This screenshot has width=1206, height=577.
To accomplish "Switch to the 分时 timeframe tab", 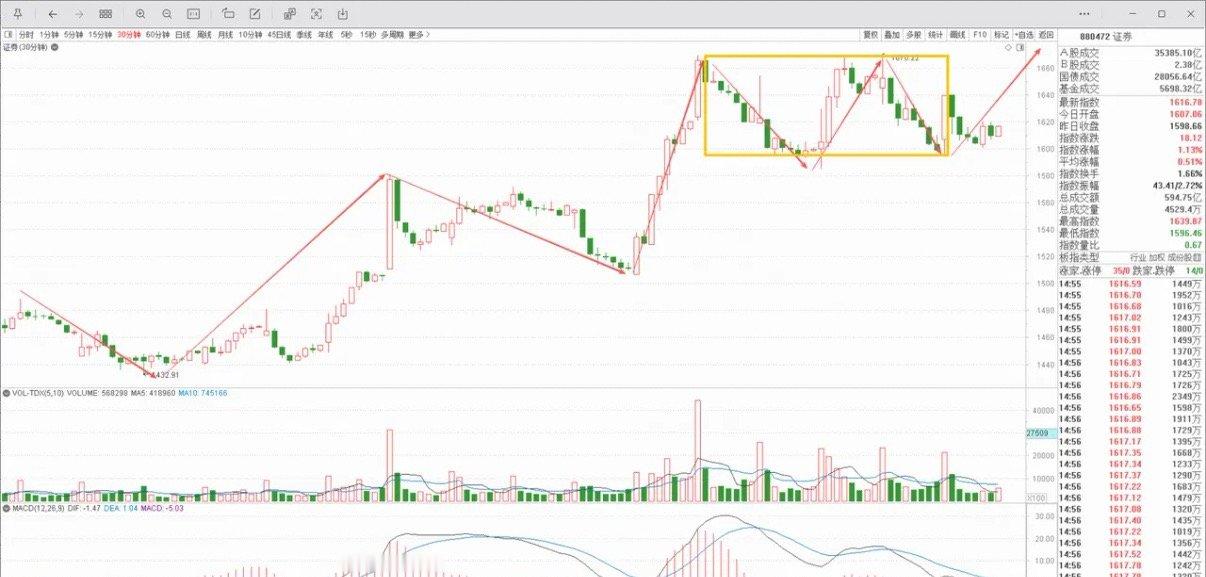I will pyautogui.click(x=26, y=34).
